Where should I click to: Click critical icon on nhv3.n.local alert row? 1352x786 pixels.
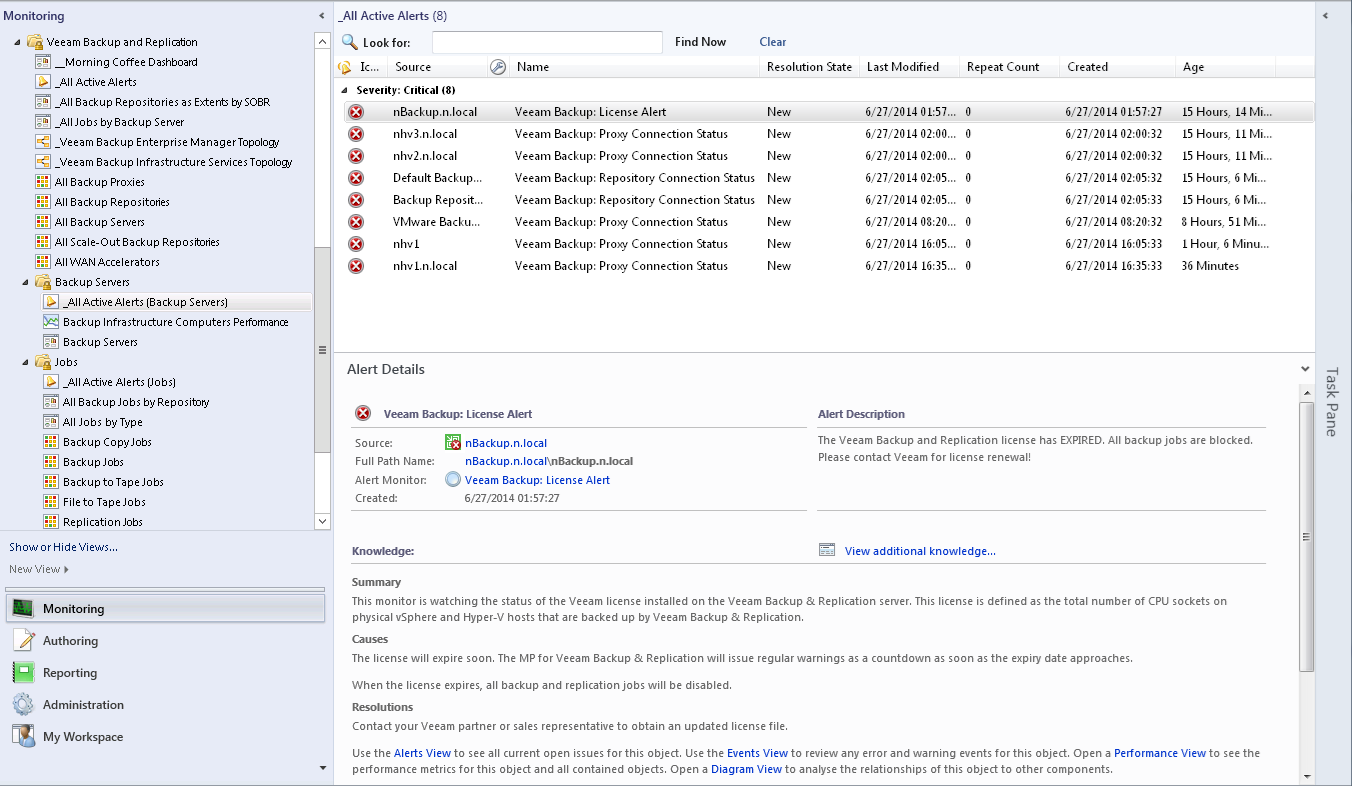pyautogui.click(x=356, y=134)
